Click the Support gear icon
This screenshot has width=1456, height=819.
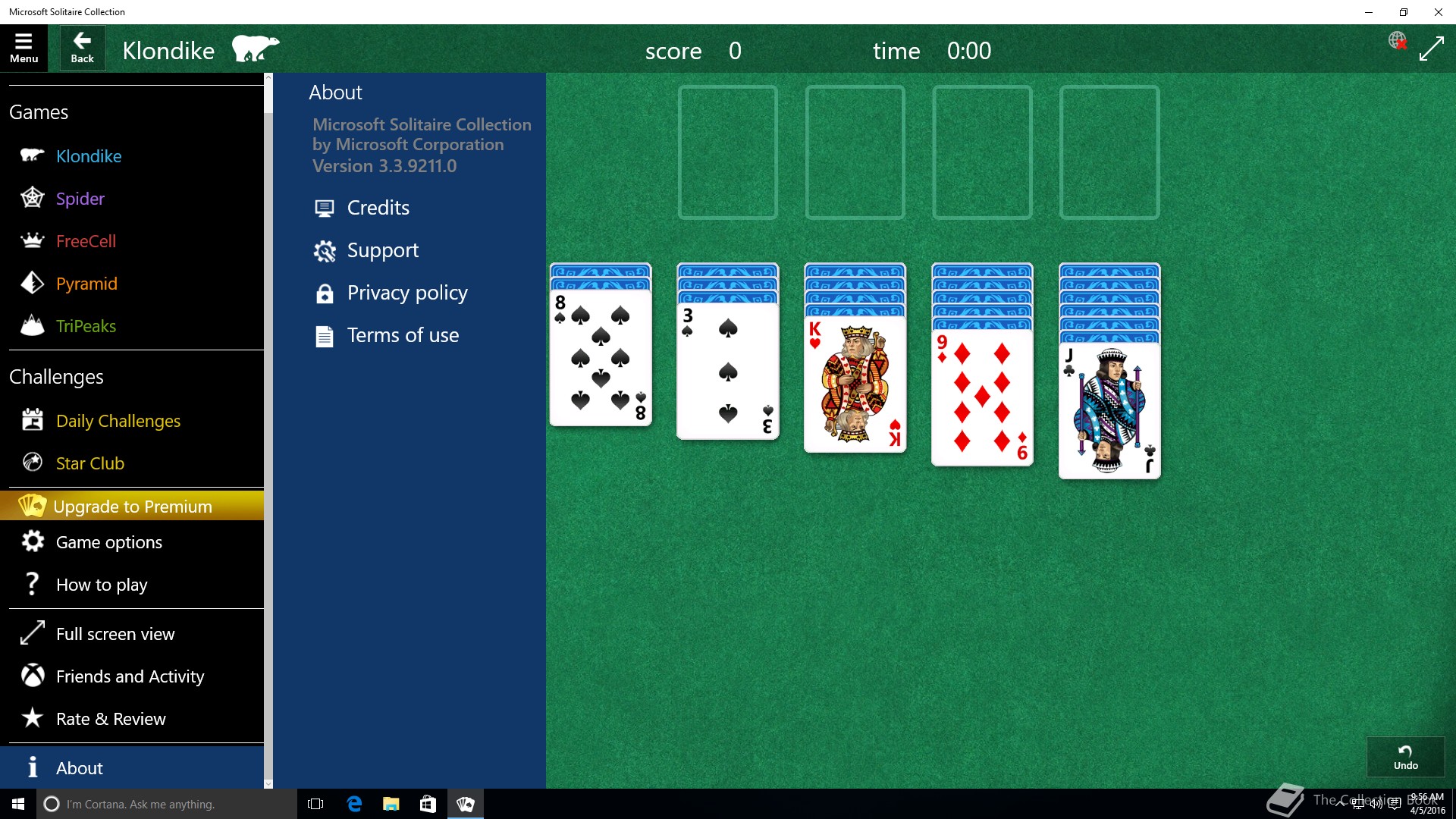pyautogui.click(x=325, y=251)
